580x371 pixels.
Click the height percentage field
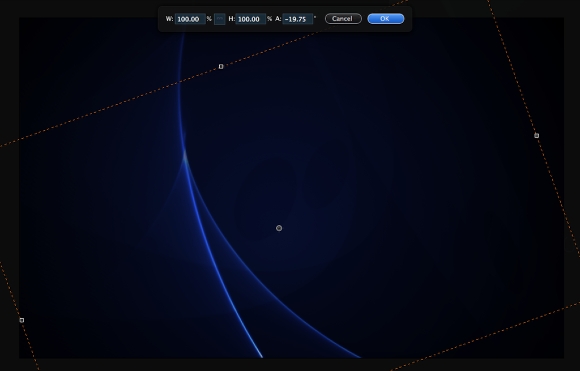point(251,19)
